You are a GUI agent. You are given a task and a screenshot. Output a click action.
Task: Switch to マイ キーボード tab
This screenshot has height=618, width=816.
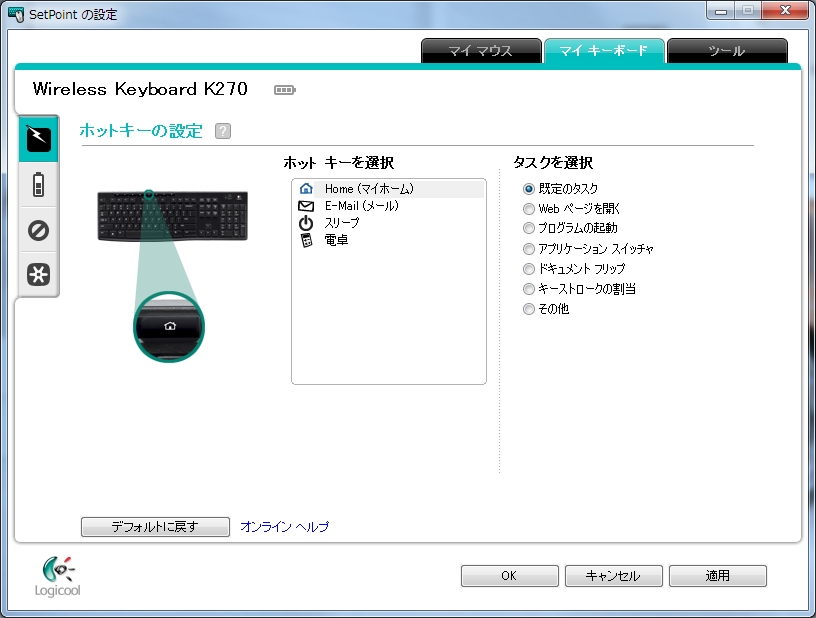pyautogui.click(x=604, y=51)
